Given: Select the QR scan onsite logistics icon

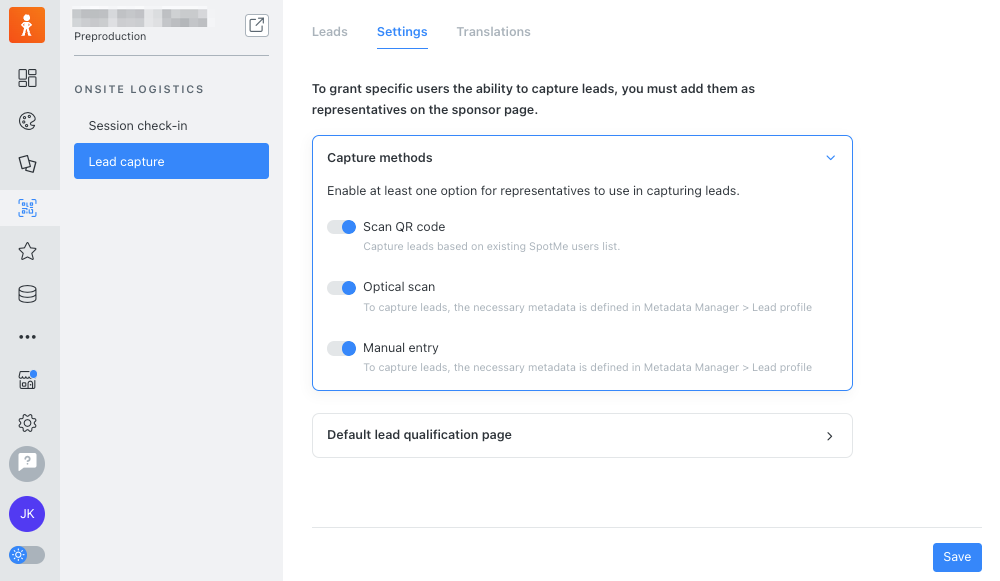Looking at the screenshot, I should [27, 208].
